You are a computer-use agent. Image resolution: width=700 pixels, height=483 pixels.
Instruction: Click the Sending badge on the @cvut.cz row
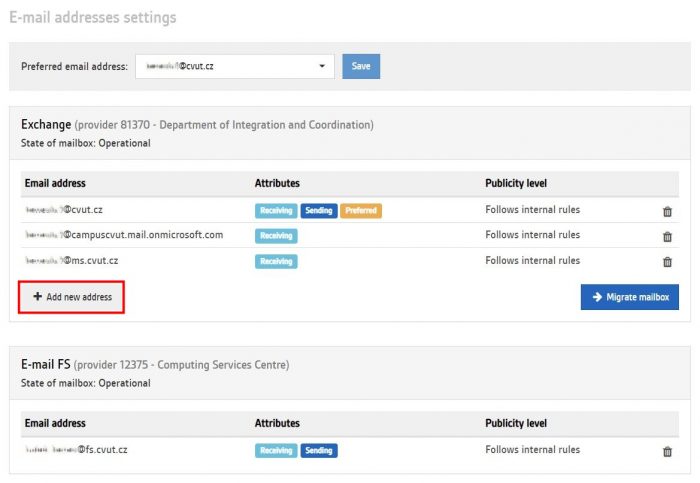pyautogui.click(x=319, y=211)
